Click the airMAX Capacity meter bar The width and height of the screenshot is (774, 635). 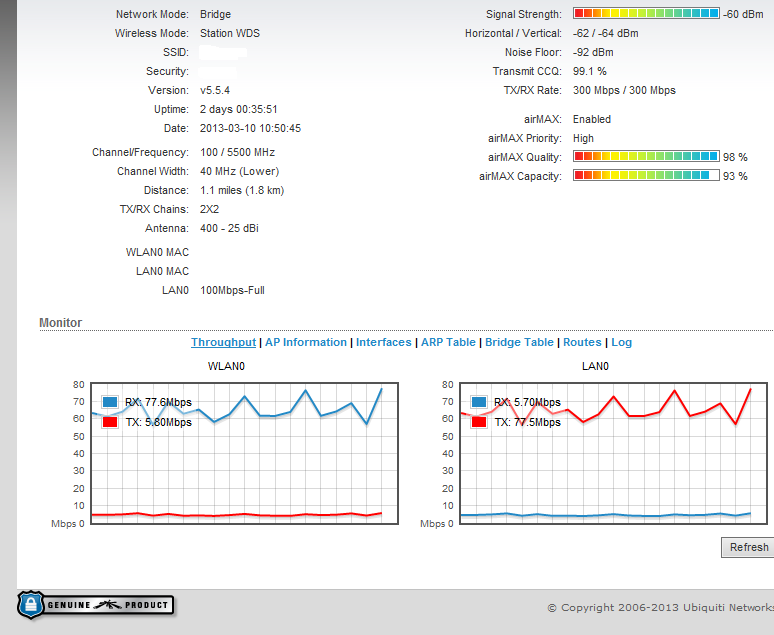pos(646,176)
